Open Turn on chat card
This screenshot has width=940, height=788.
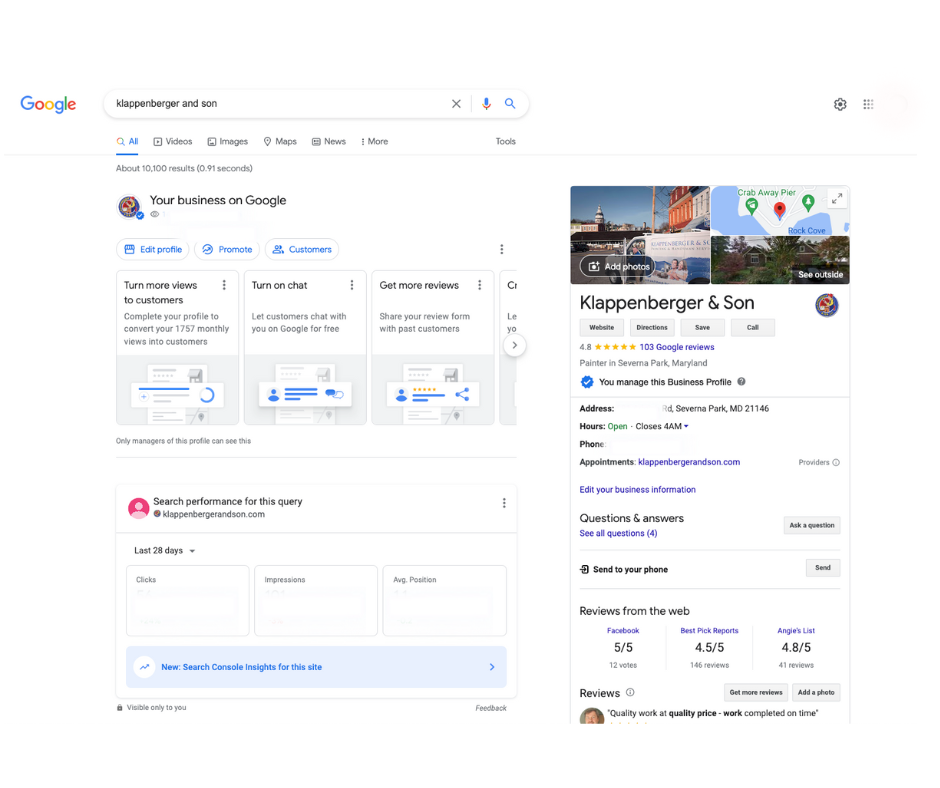(x=305, y=348)
